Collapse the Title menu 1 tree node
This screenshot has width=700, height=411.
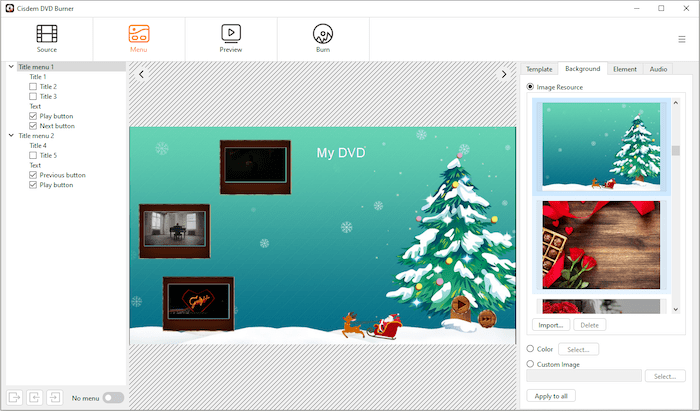[11, 67]
